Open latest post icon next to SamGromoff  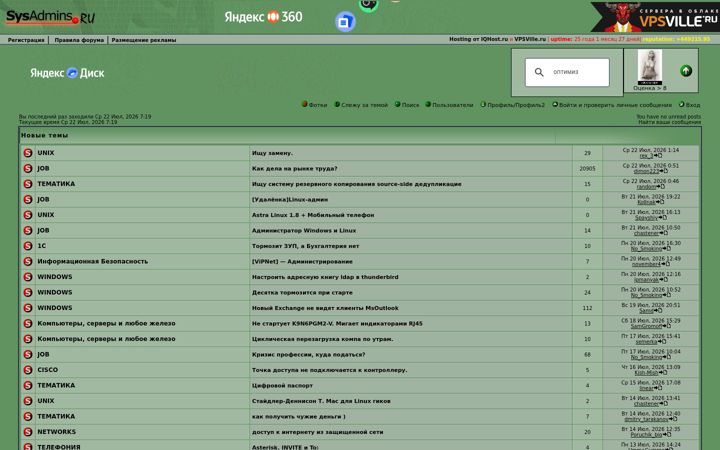pyautogui.click(x=667, y=326)
